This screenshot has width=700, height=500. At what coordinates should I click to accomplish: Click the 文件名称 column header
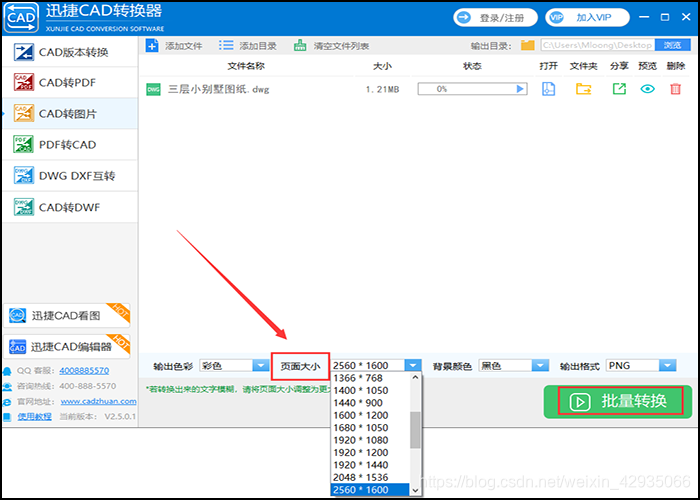pyautogui.click(x=246, y=66)
